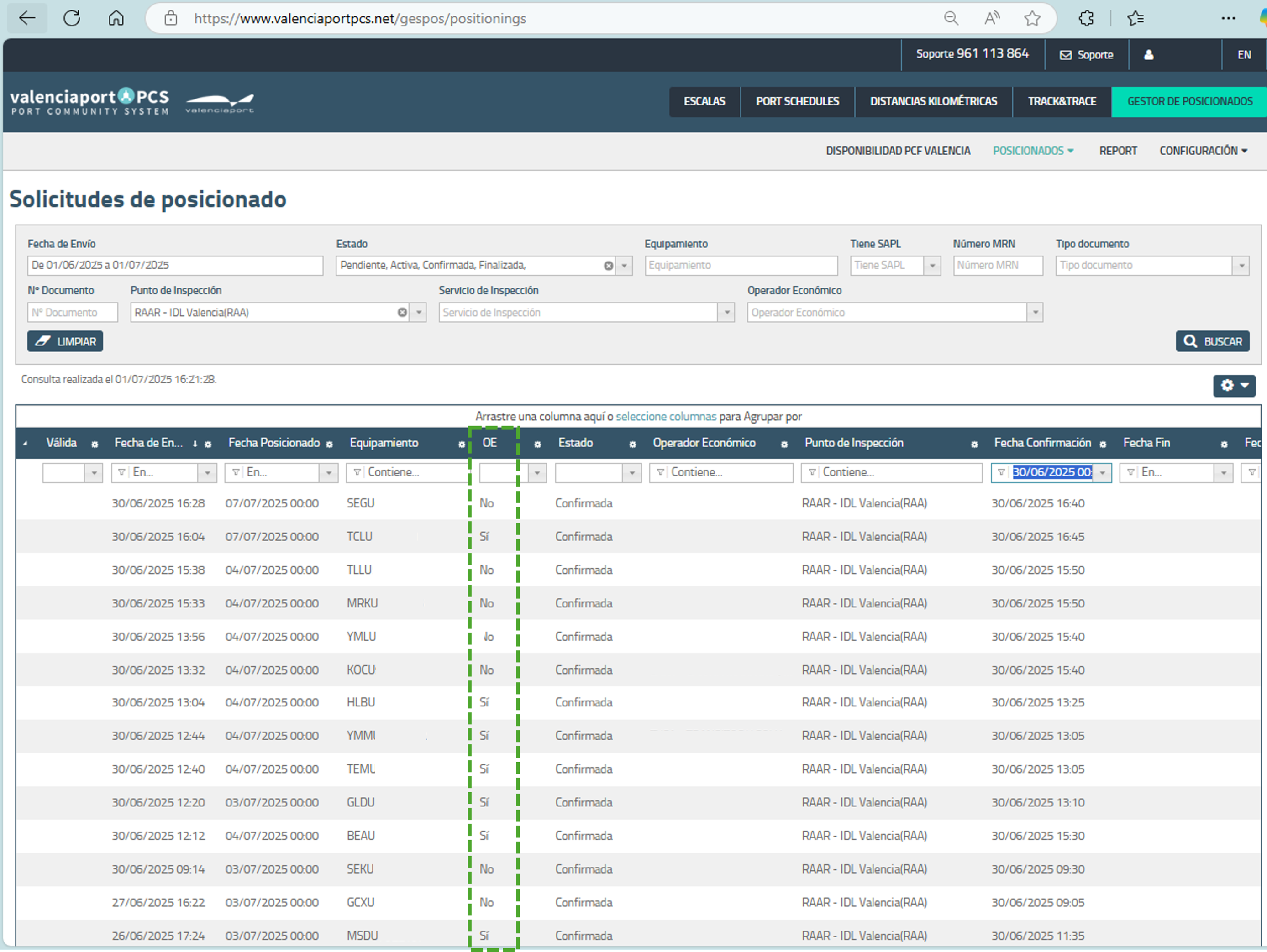1267x952 pixels.
Task: Follow the 'seleccione columnas' link
Action: tap(666, 417)
